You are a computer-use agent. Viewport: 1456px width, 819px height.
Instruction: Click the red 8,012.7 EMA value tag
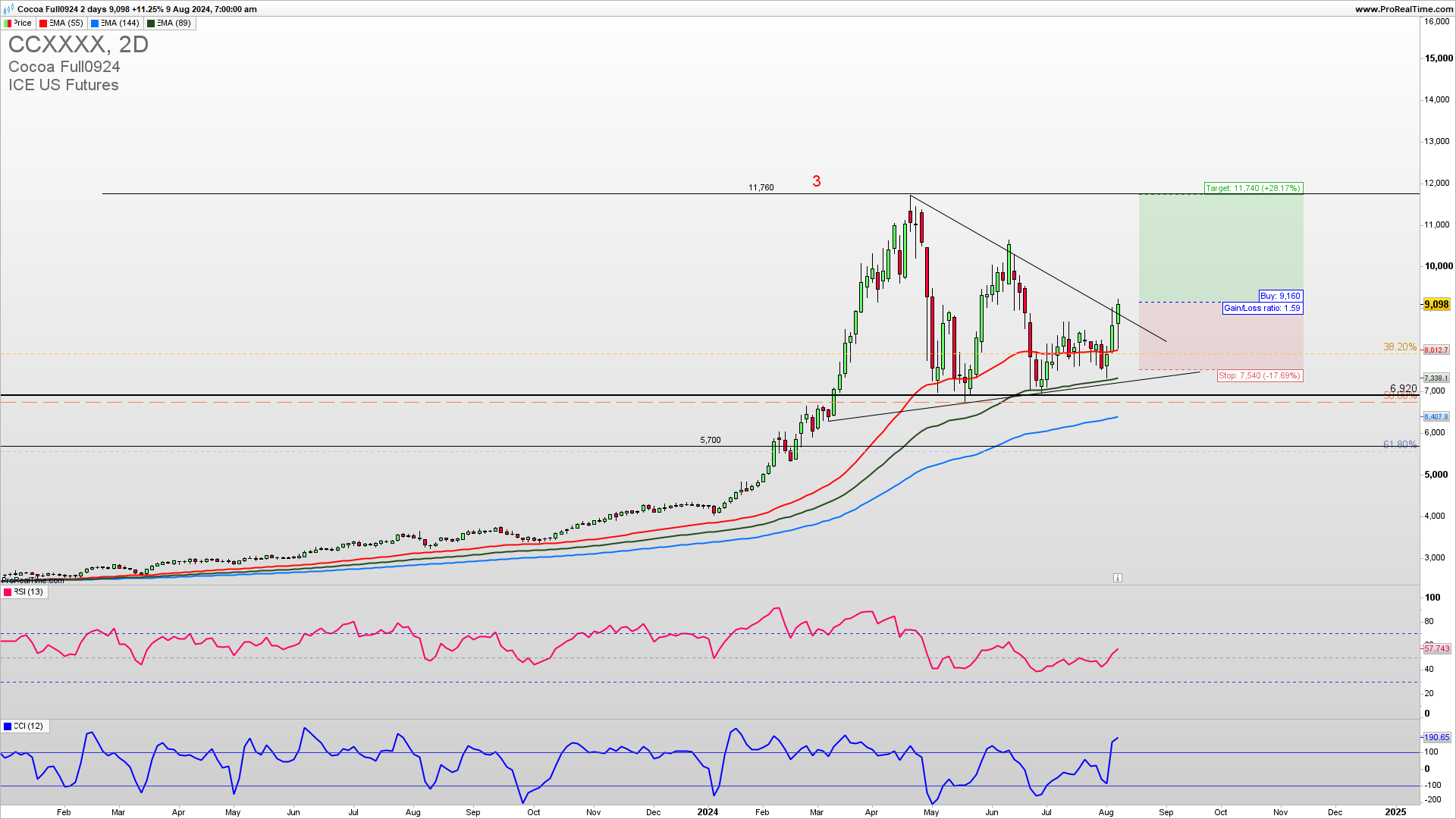(1436, 350)
